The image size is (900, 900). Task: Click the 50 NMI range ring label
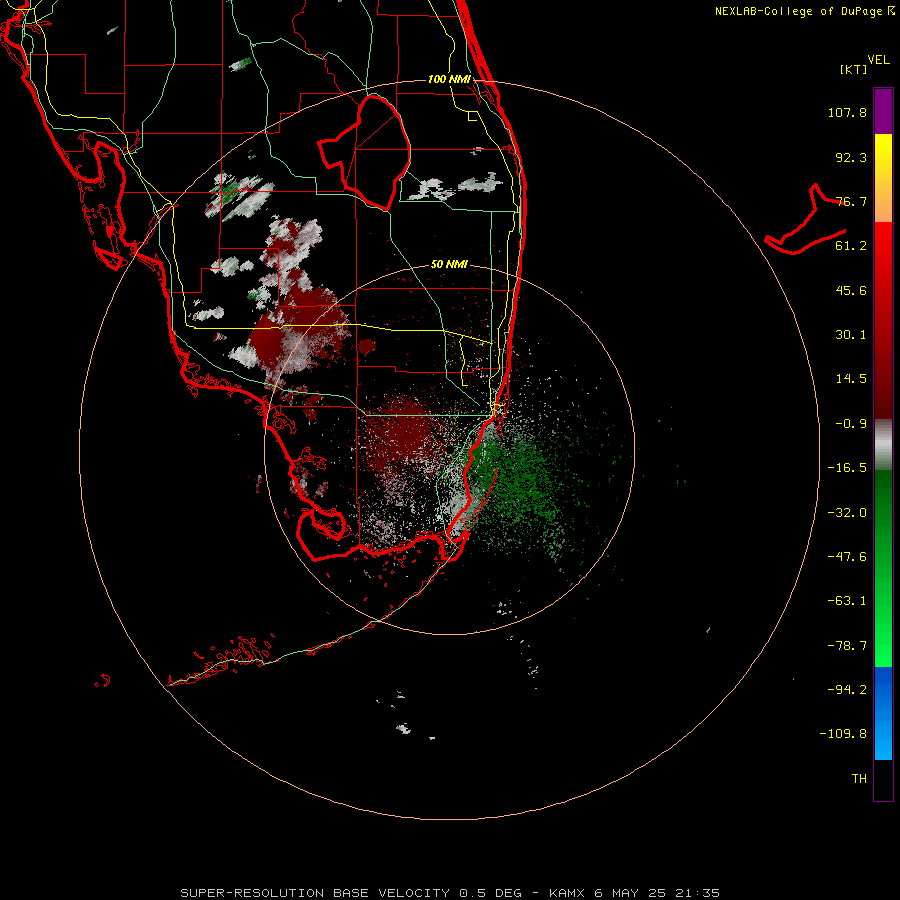click(x=449, y=265)
